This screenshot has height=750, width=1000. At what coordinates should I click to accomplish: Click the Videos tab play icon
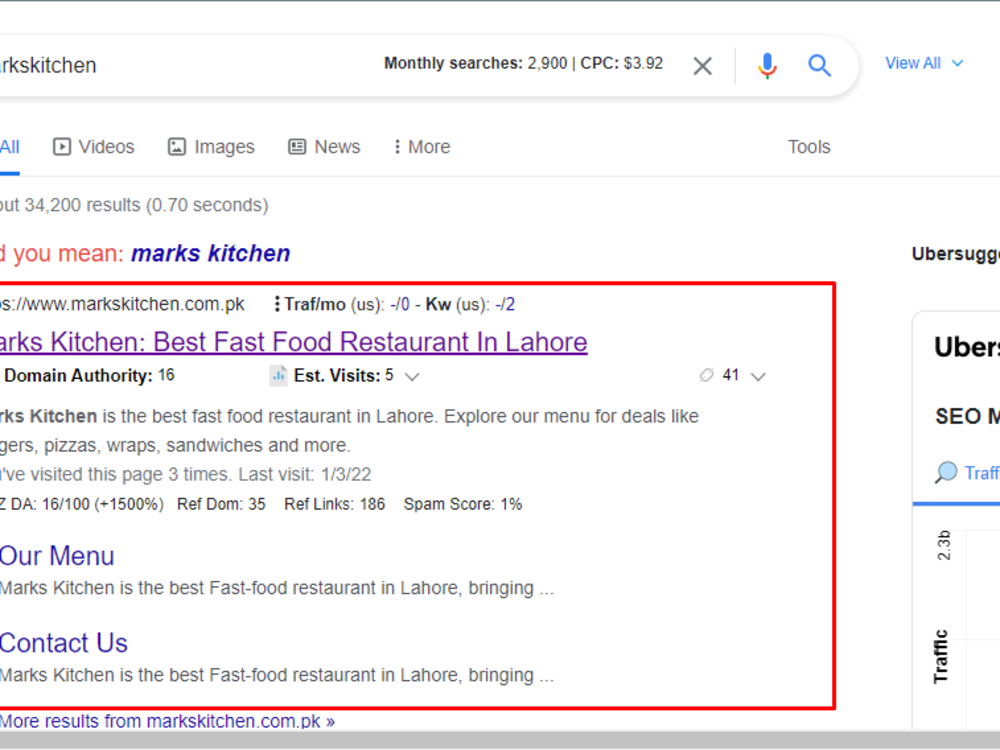[62, 147]
